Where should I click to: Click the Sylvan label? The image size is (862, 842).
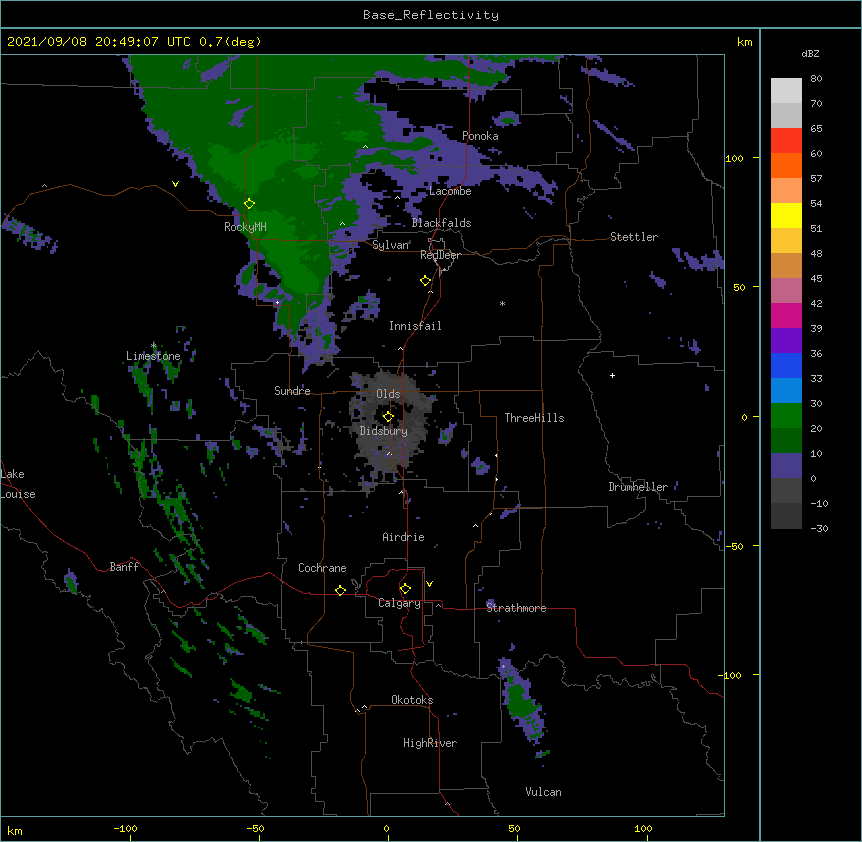pyautogui.click(x=391, y=245)
